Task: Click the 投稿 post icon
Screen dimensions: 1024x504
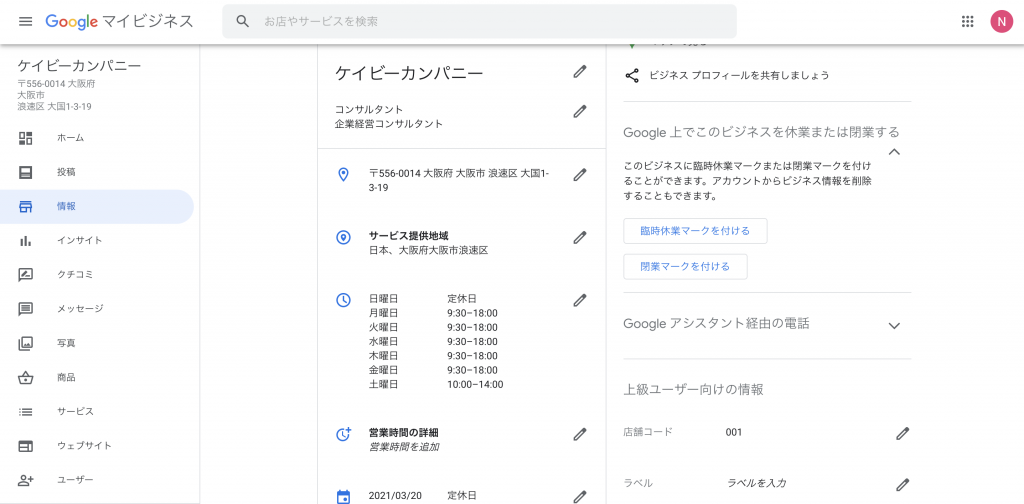Action: tap(25, 172)
